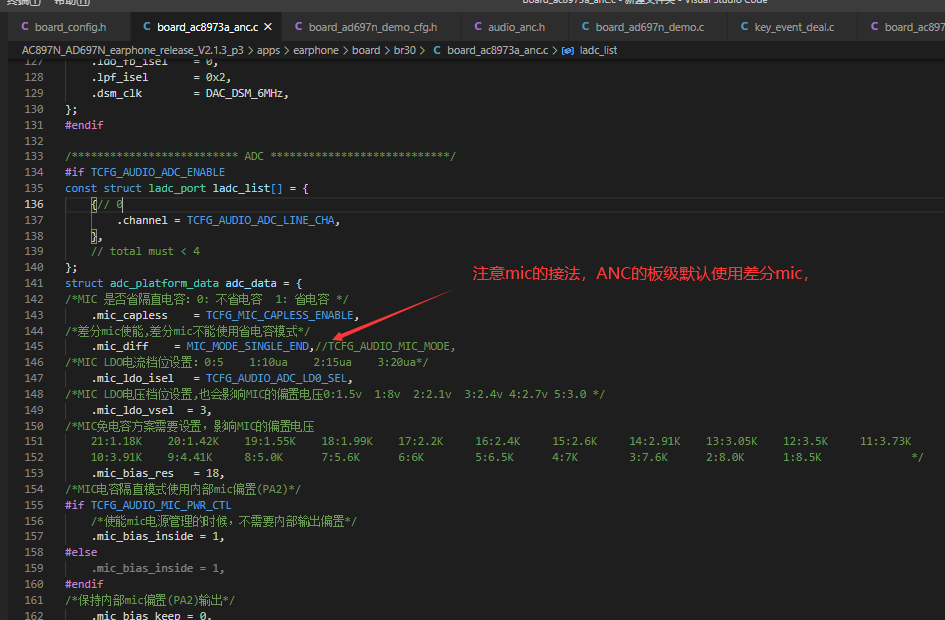Click the adc_platform_data struct name
Image resolution: width=945 pixels, height=620 pixels.
click(x=163, y=283)
